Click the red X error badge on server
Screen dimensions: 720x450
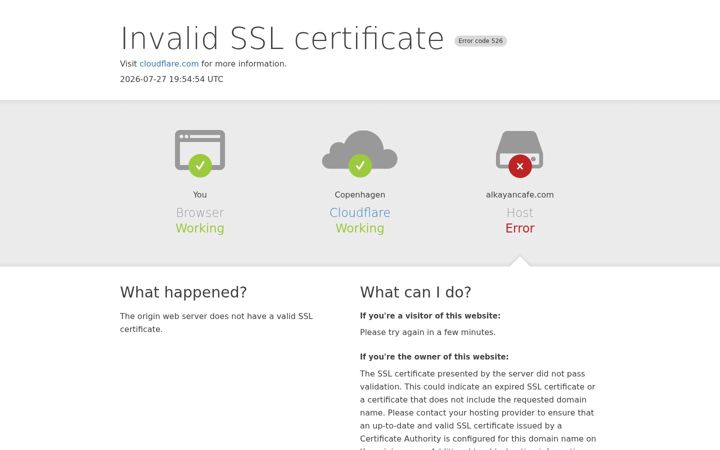[x=520, y=166]
